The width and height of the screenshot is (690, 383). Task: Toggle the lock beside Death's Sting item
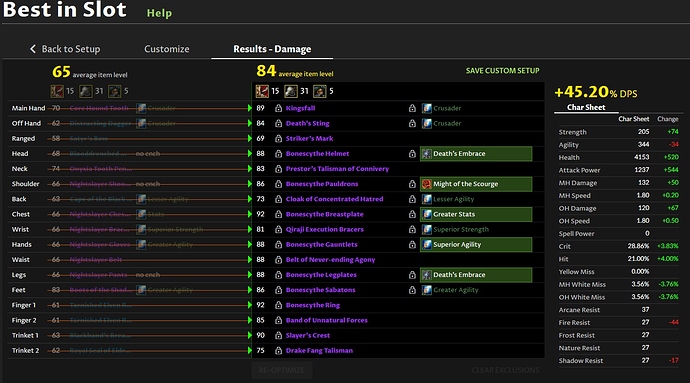(279, 124)
